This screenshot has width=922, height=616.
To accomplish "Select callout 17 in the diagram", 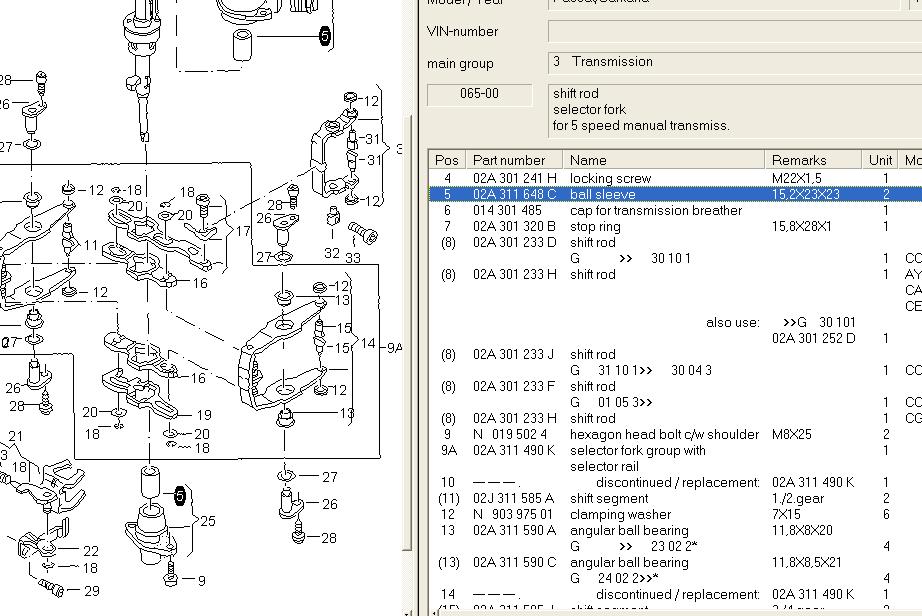I will [x=242, y=231].
